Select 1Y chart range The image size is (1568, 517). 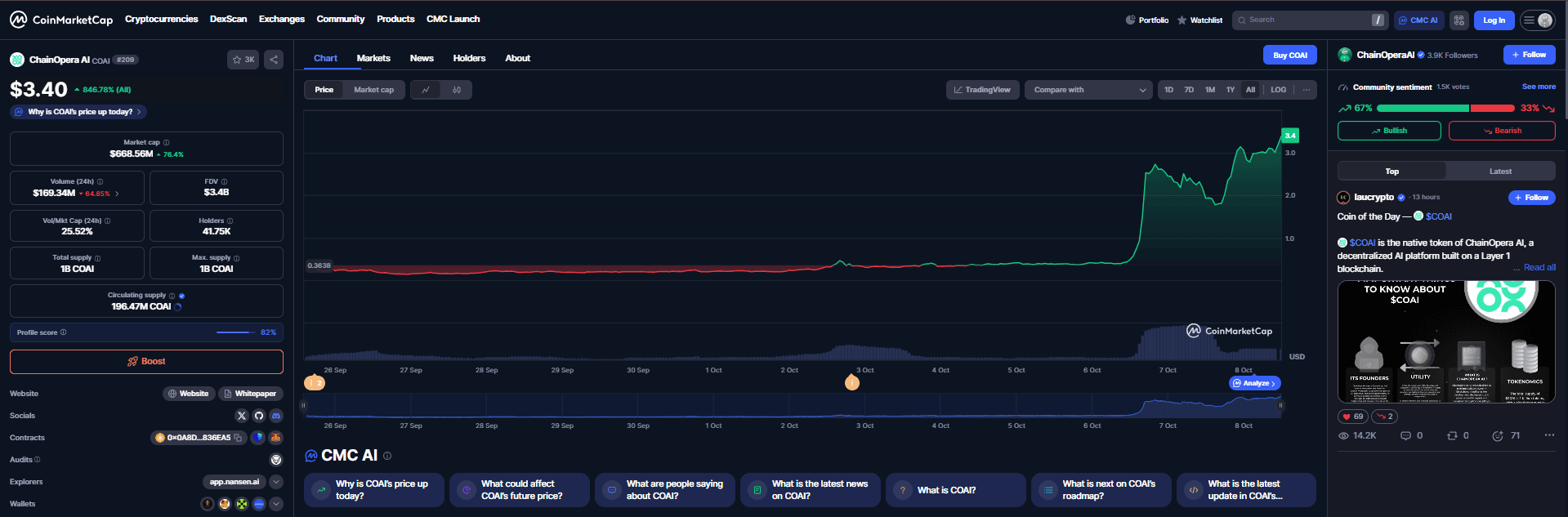[x=1231, y=90]
